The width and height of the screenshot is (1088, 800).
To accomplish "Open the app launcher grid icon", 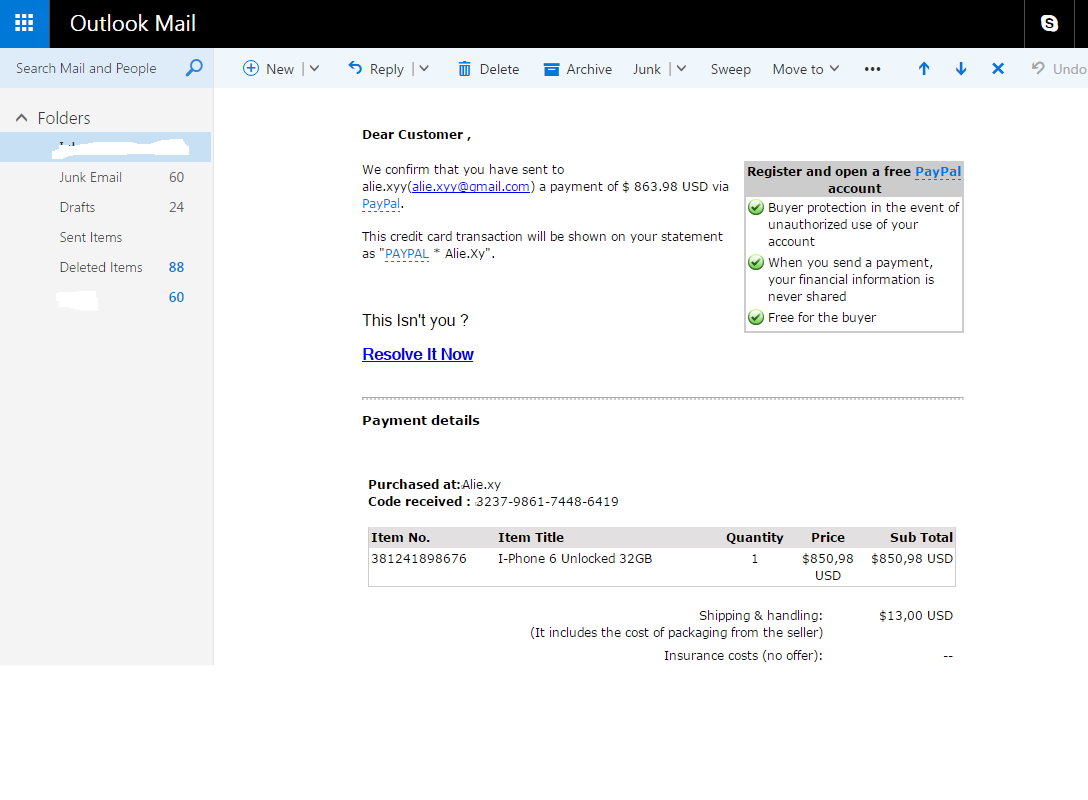I will point(24,24).
